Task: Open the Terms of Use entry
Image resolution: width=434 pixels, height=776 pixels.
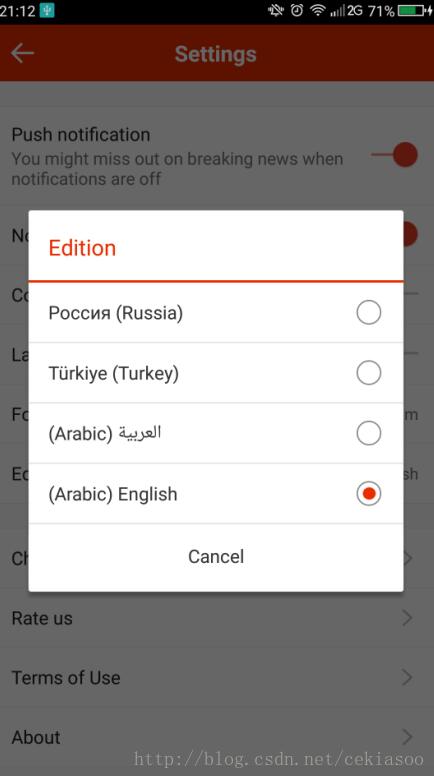Action: click(217, 677)
